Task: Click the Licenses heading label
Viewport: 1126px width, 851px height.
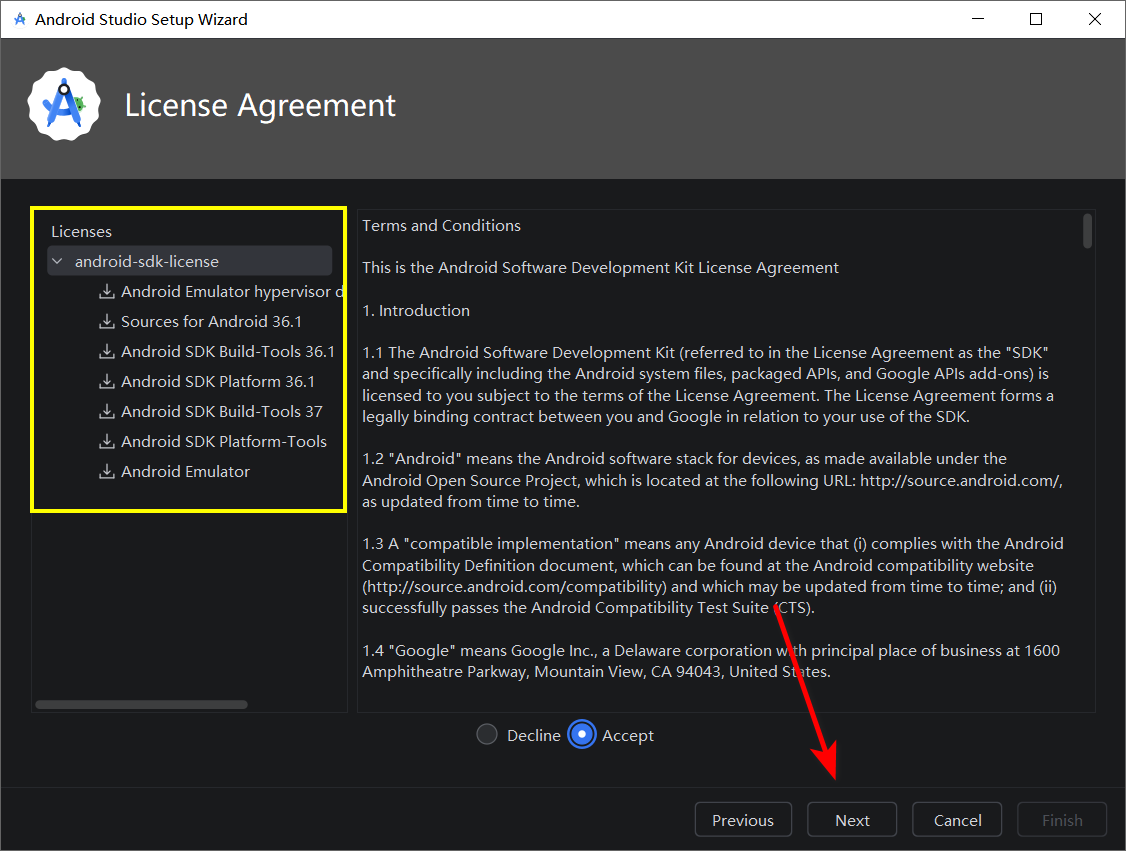Action: (81, 232)
